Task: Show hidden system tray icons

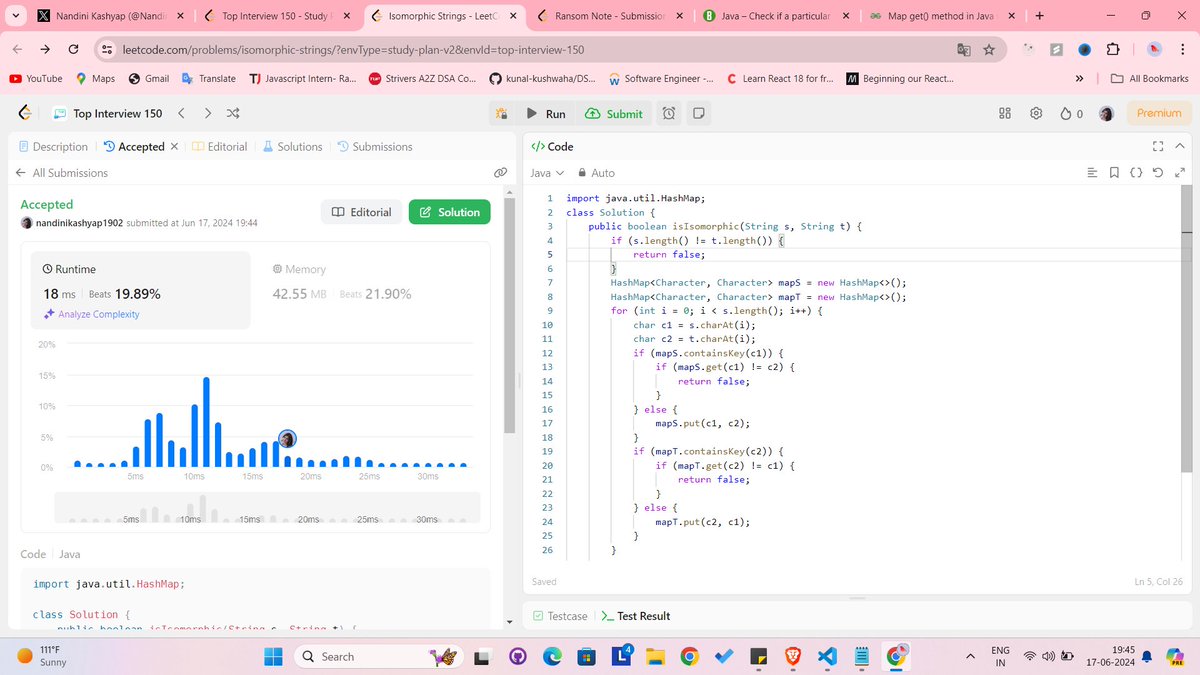Action: point(969,656)
